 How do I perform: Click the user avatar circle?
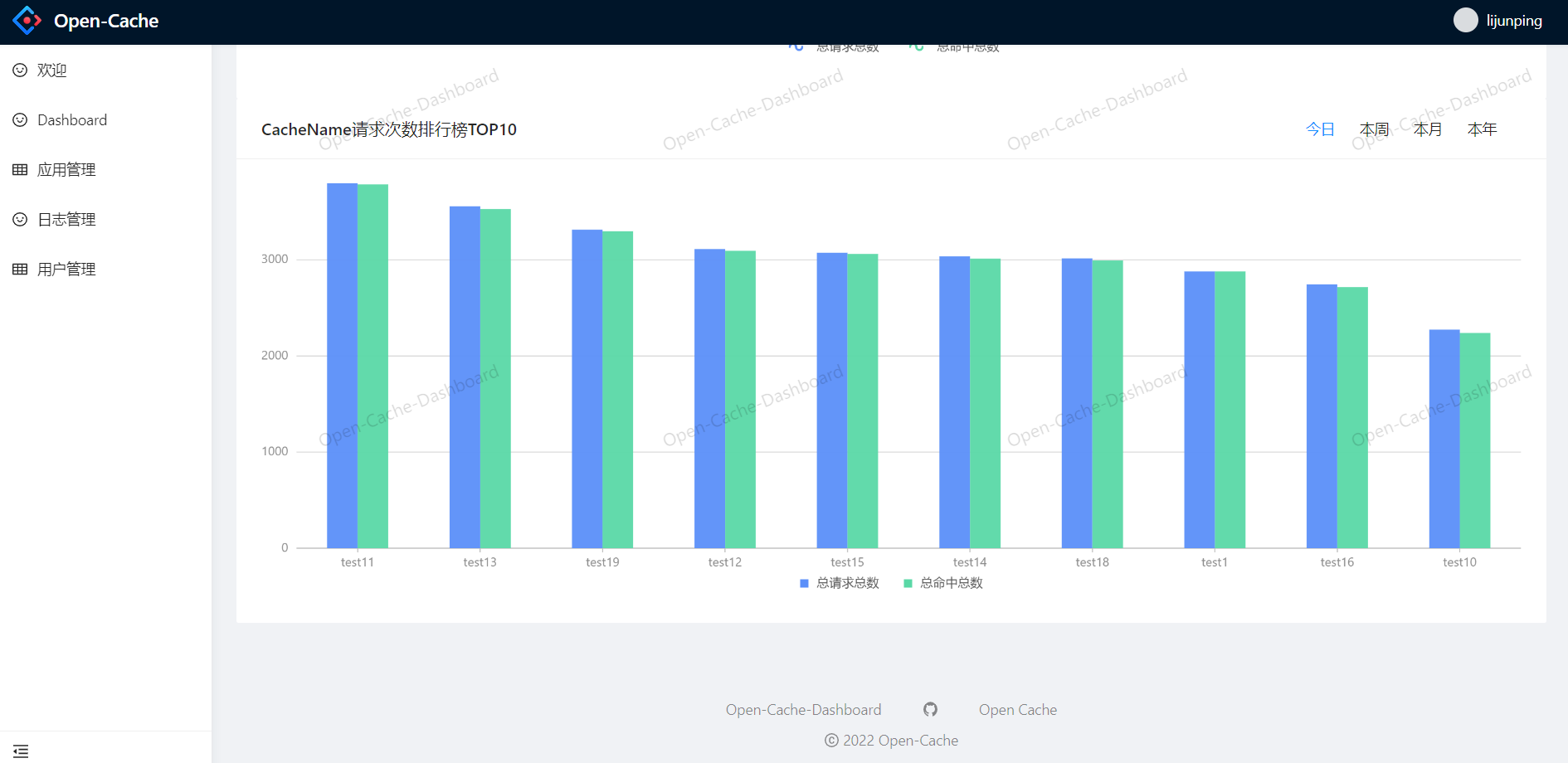pos(1466,21)
